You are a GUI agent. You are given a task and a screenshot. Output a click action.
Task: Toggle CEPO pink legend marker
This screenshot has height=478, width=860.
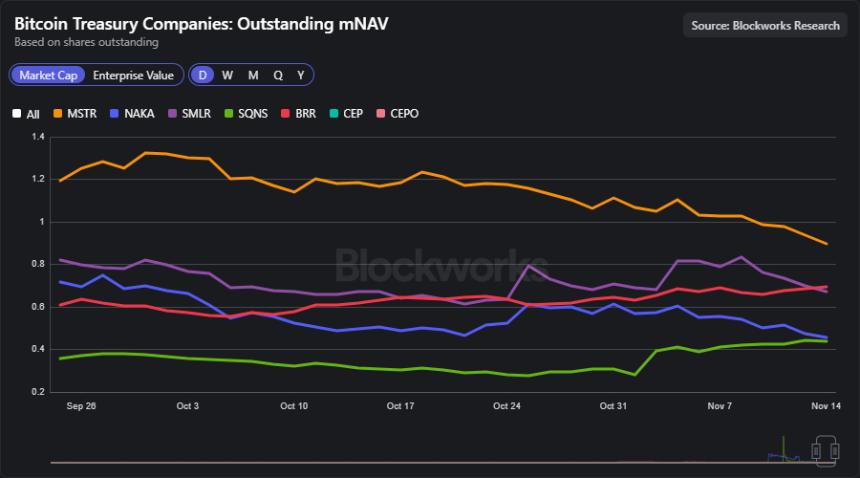pyautogui.click(x=381, y=114)
